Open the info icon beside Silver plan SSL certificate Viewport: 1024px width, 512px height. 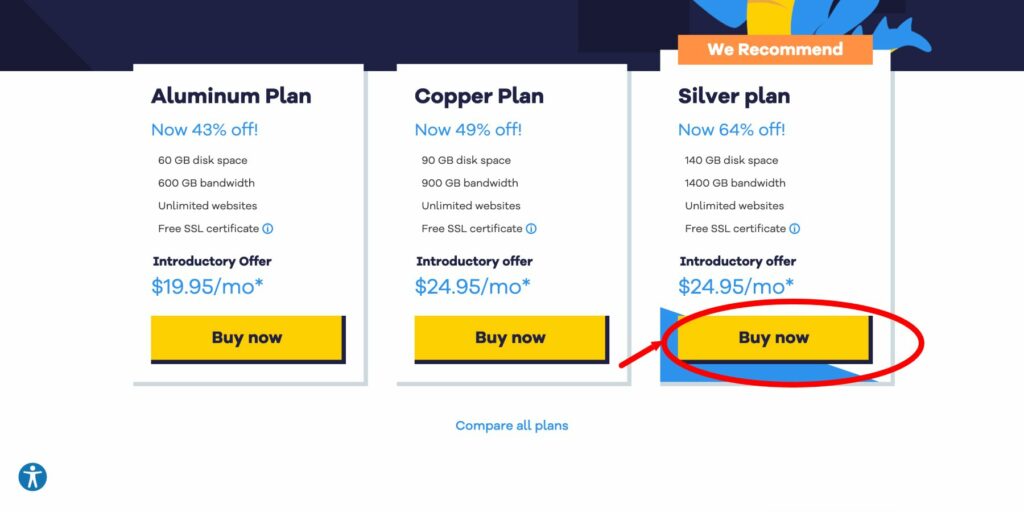tap(794, 229)
